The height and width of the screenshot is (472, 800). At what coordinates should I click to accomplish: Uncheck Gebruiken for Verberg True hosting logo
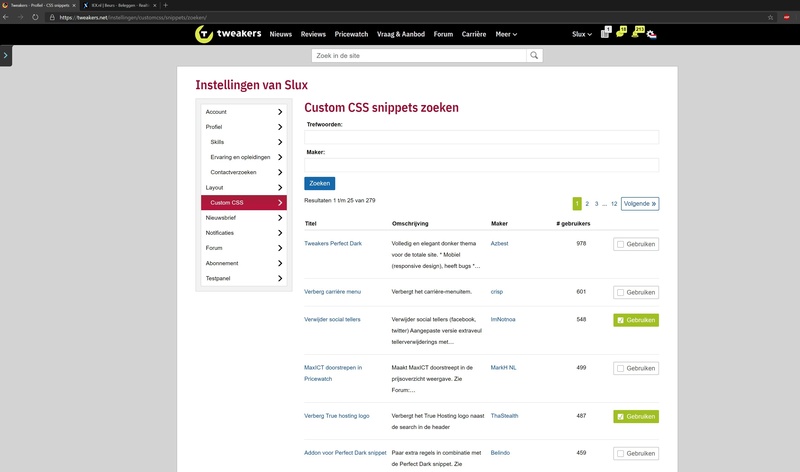point(636,416)
